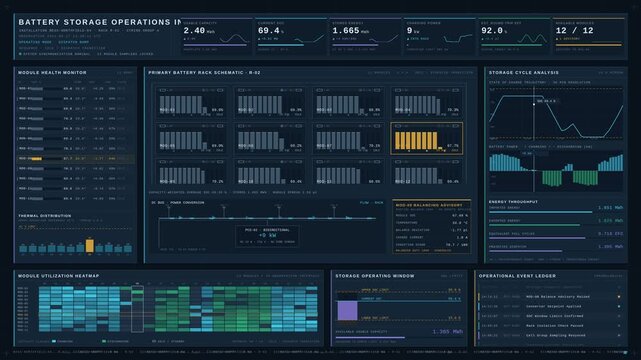Select the first module row in Module Health Monitor

click(x=75, y=88)
